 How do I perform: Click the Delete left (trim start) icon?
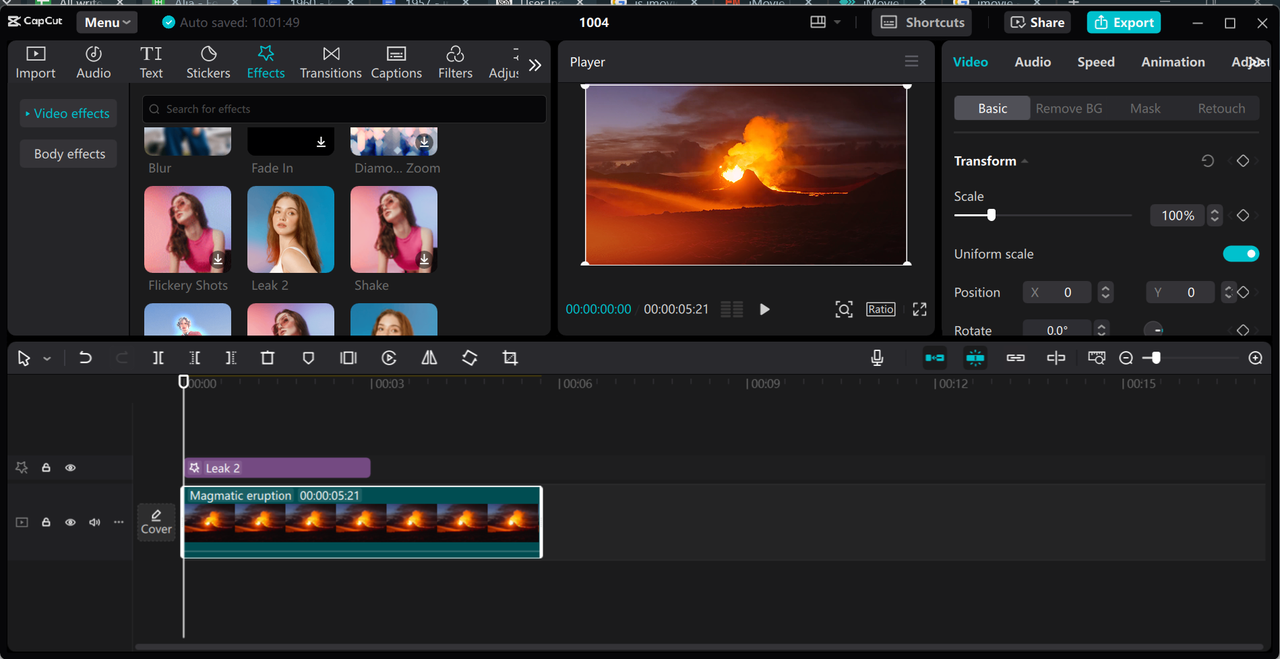tap(195, 358)
